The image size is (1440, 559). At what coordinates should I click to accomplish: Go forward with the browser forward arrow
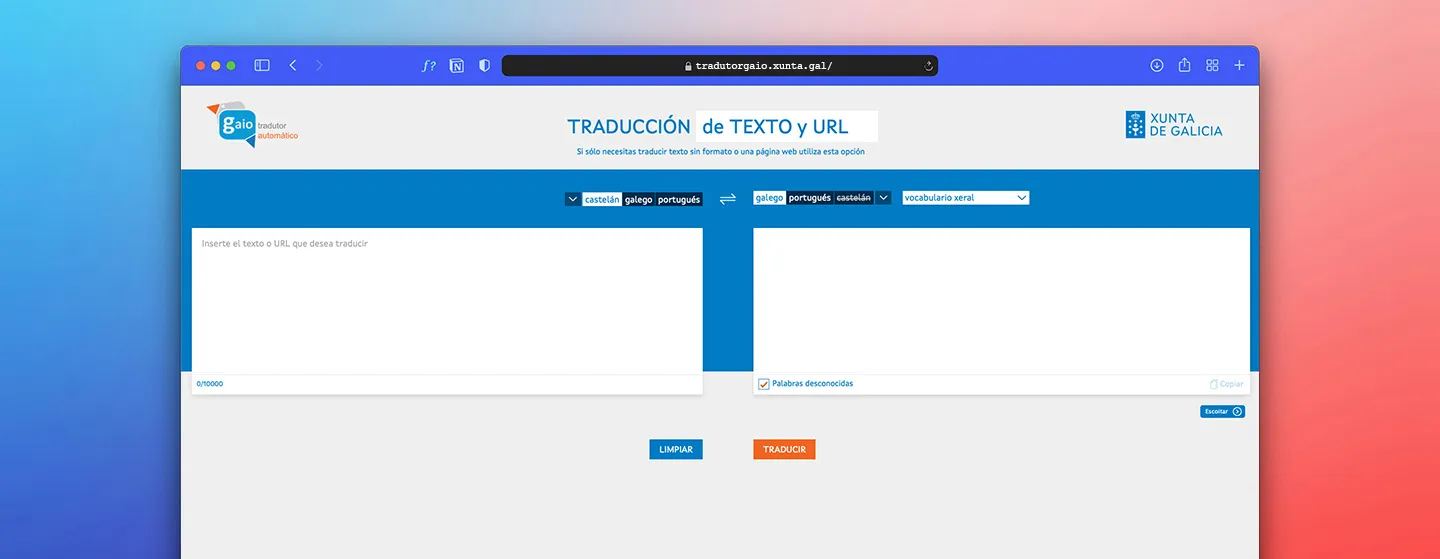coord(319,65)
